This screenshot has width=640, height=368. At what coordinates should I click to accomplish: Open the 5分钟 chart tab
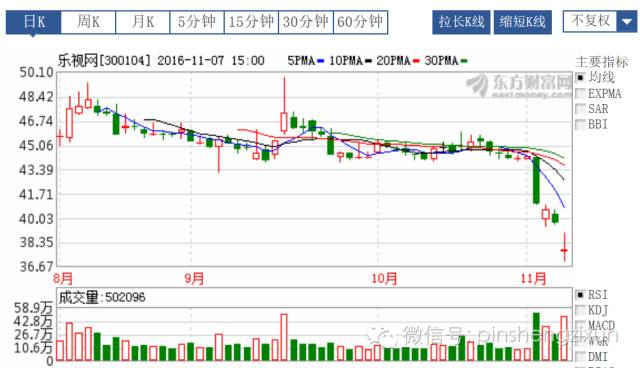[x=197, y=22]
